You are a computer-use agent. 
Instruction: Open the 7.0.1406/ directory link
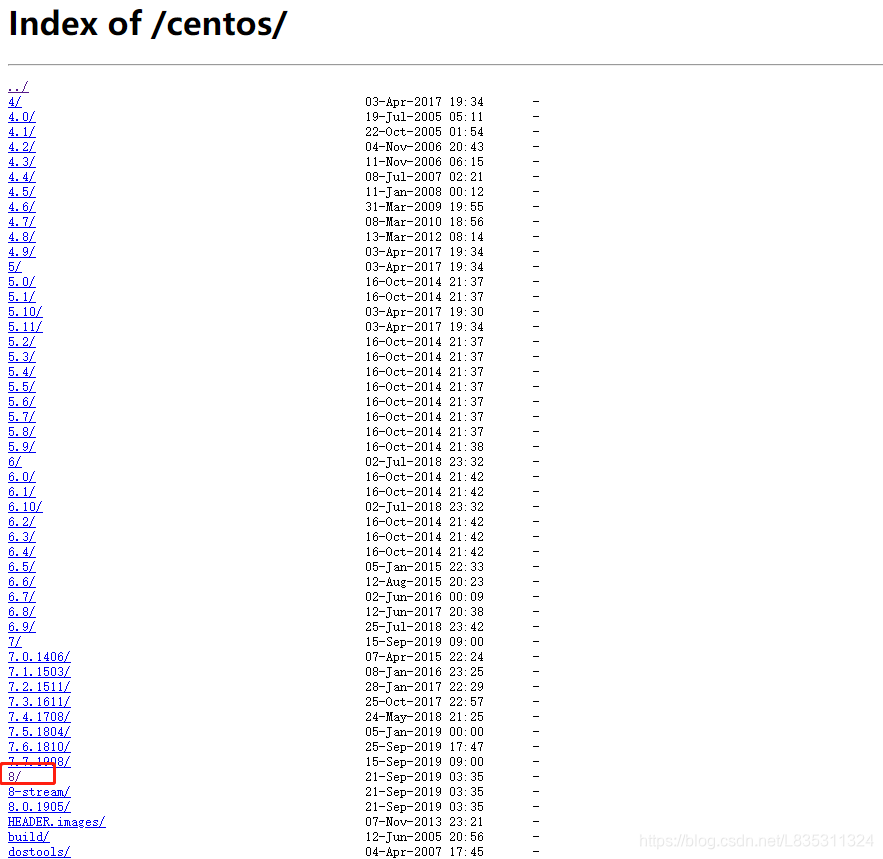tap(39, 657)
